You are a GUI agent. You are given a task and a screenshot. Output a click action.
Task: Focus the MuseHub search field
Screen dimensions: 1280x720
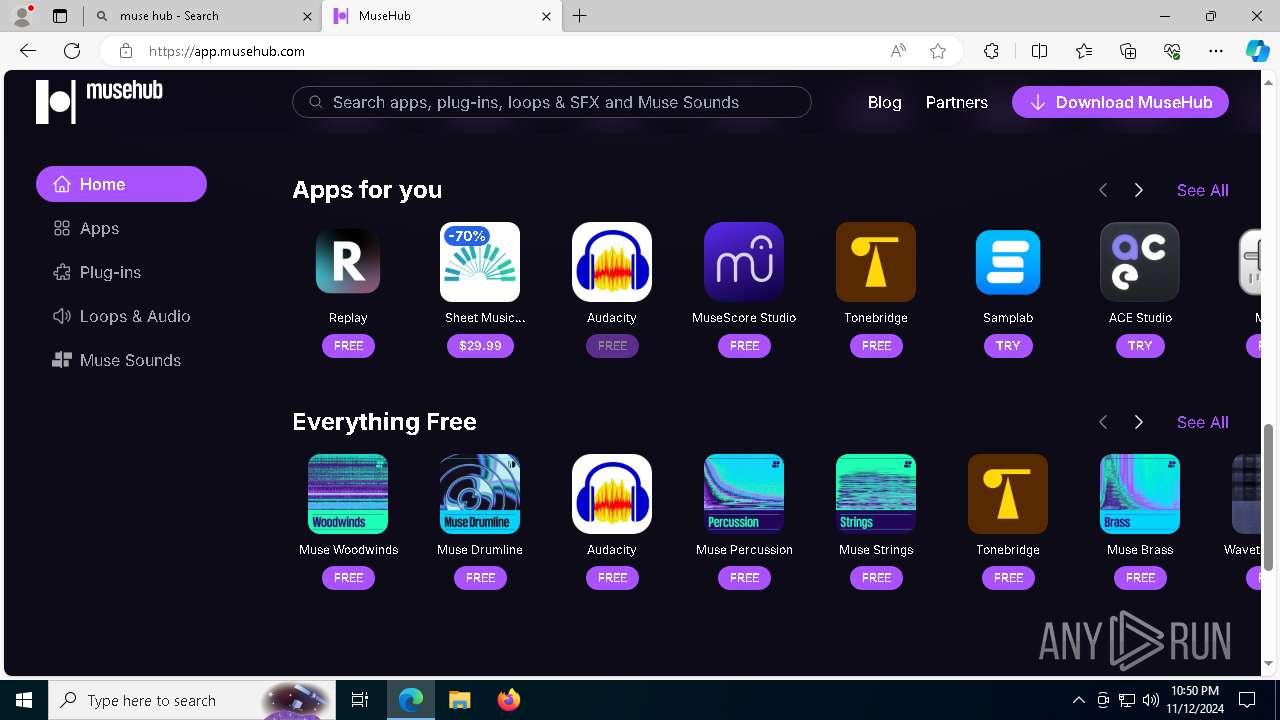pyautogui.click(x=552, y=102)
